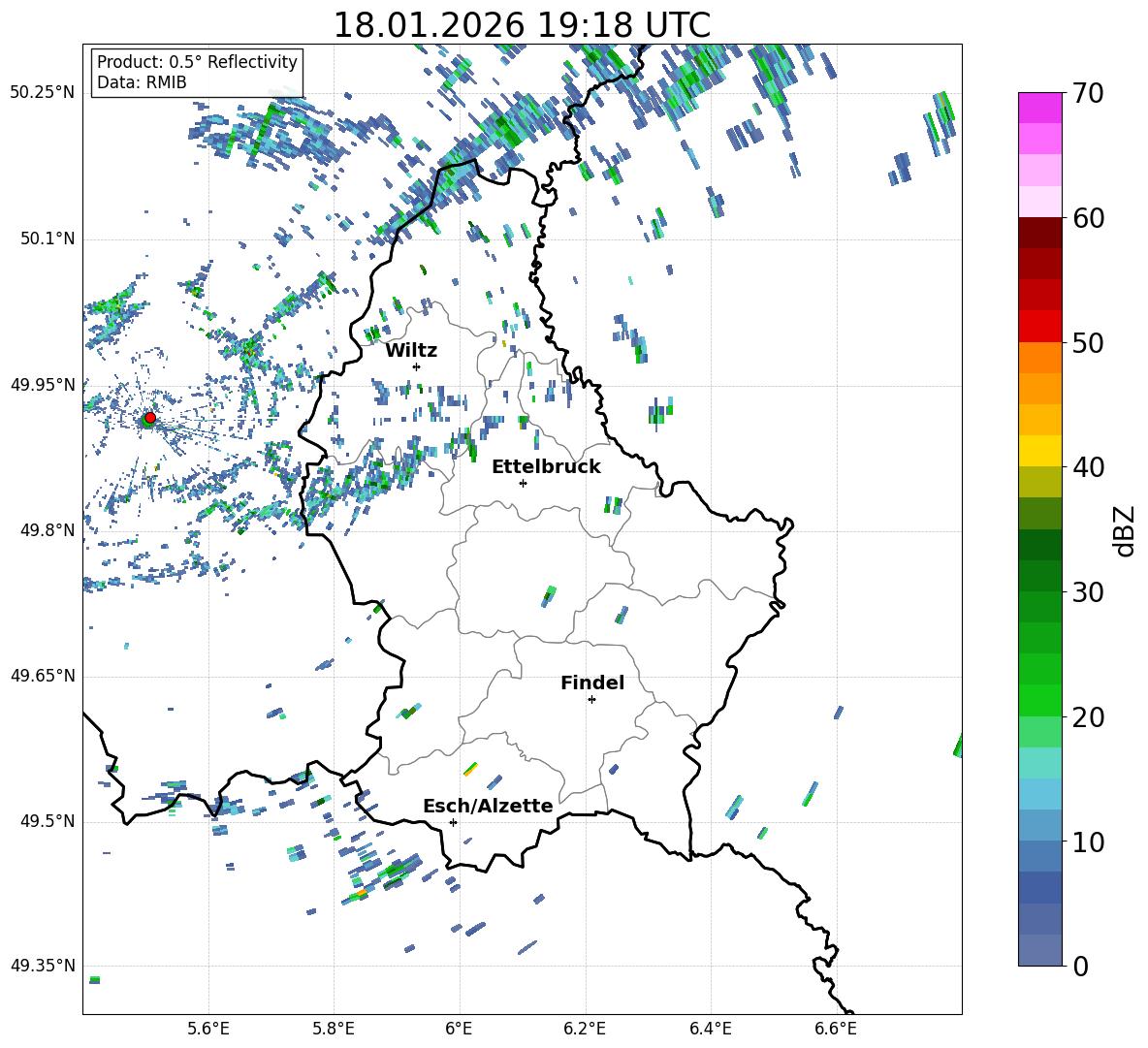
Task: Click the 49.65°N latitude label
Action: tap(43, 676)
